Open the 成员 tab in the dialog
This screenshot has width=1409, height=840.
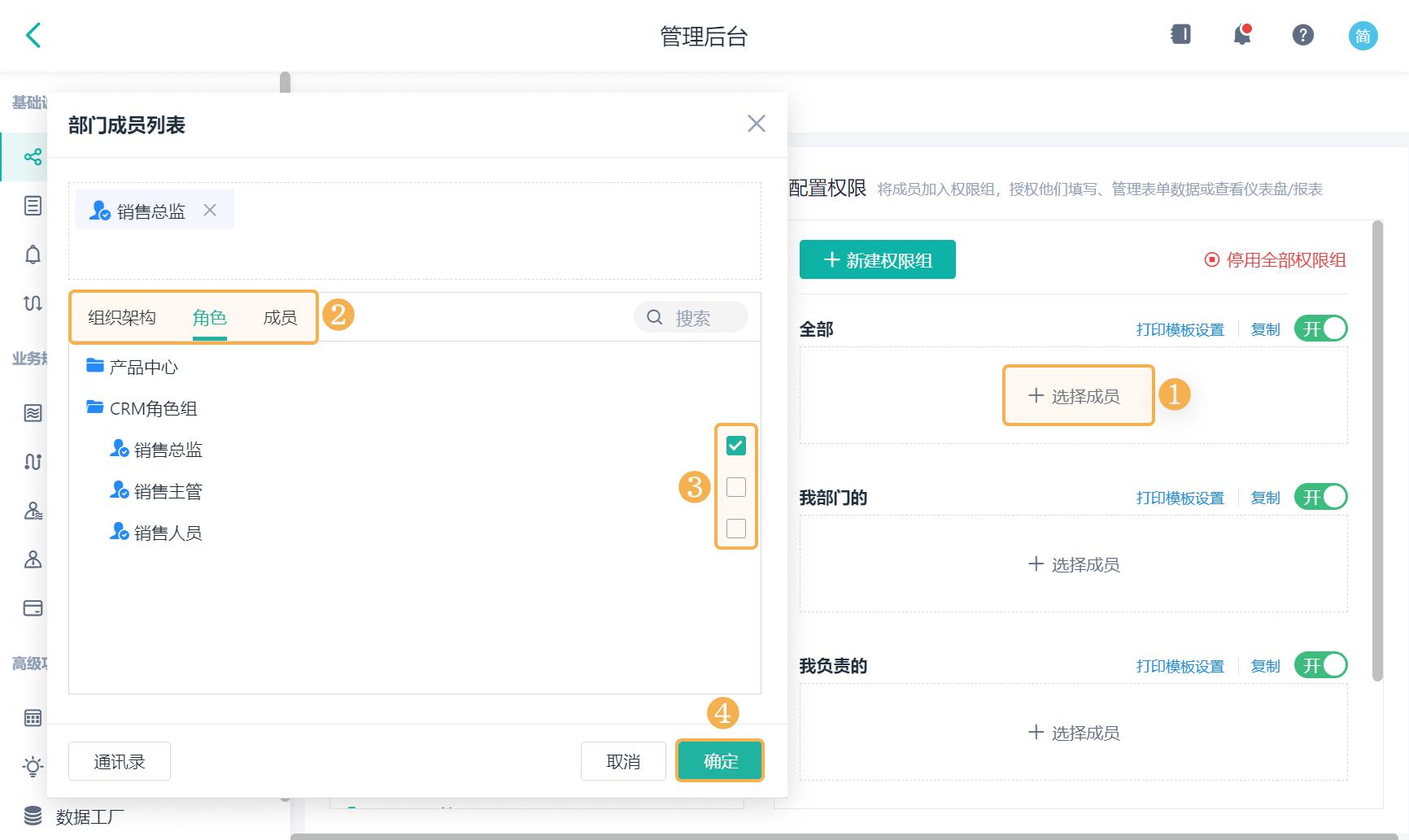tap(281, 317)
